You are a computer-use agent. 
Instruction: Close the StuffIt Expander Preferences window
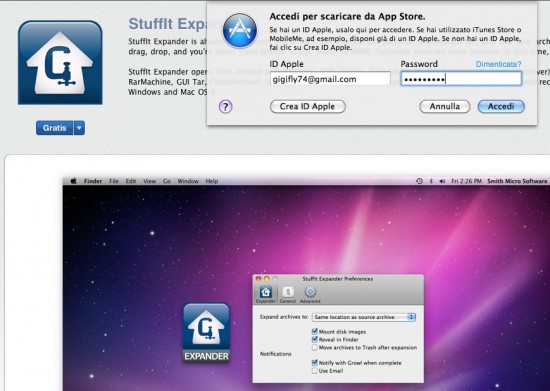click(259, 279)
